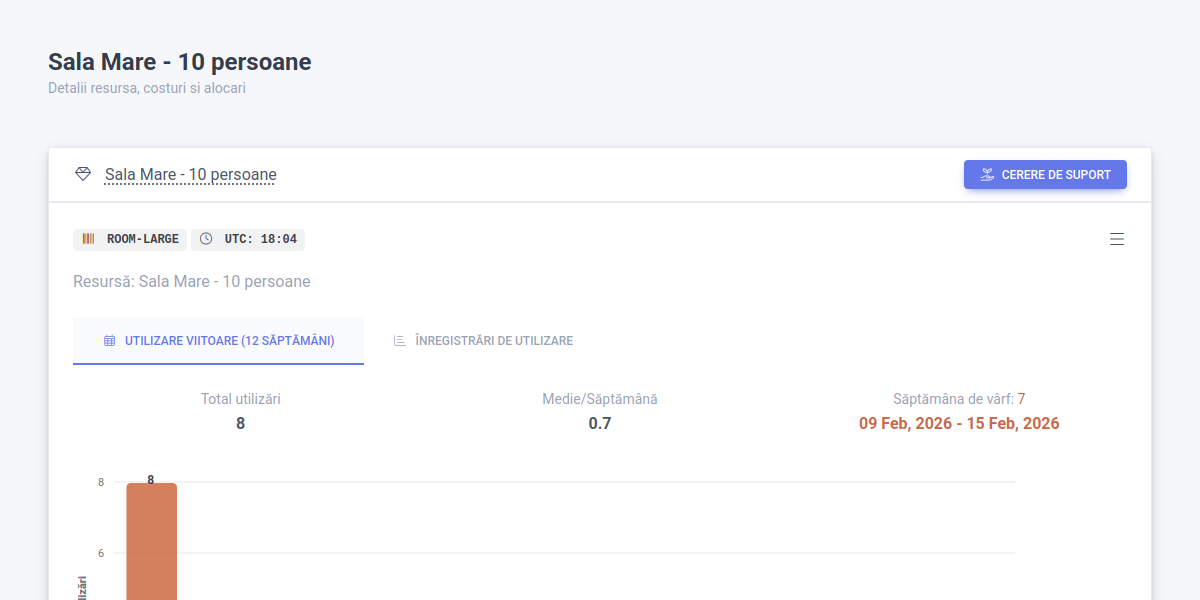
Task: Click the calendar icon on the future usage tab
Action: (110, 340)
